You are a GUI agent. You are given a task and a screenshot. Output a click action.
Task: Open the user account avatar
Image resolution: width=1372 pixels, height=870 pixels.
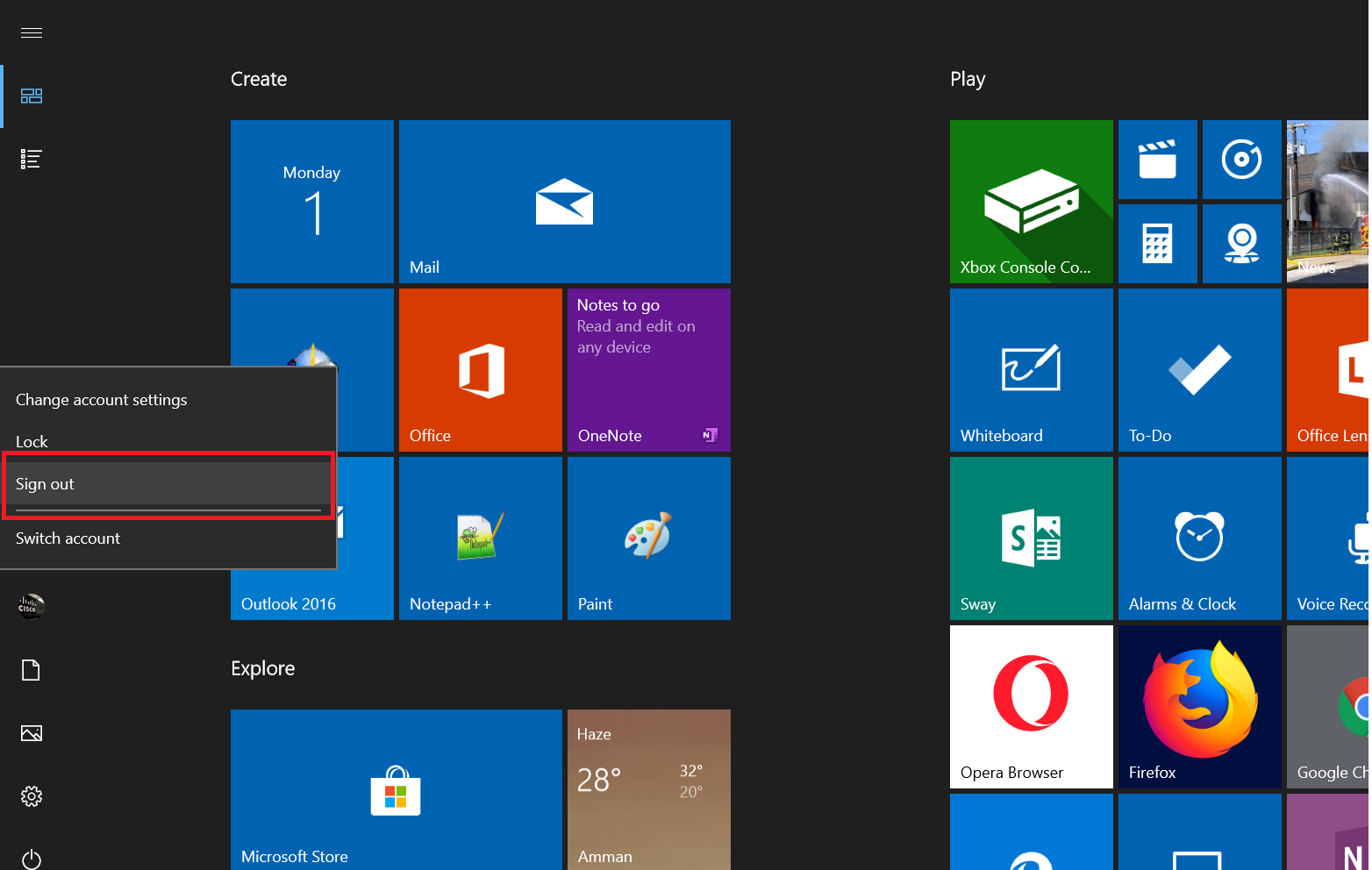[x=32, y=606]
